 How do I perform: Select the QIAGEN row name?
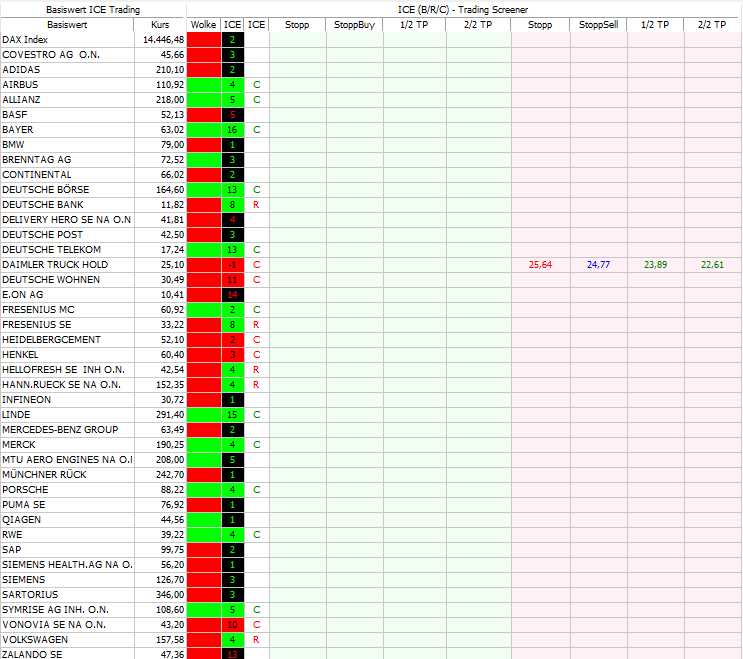[x=21, y=520]
